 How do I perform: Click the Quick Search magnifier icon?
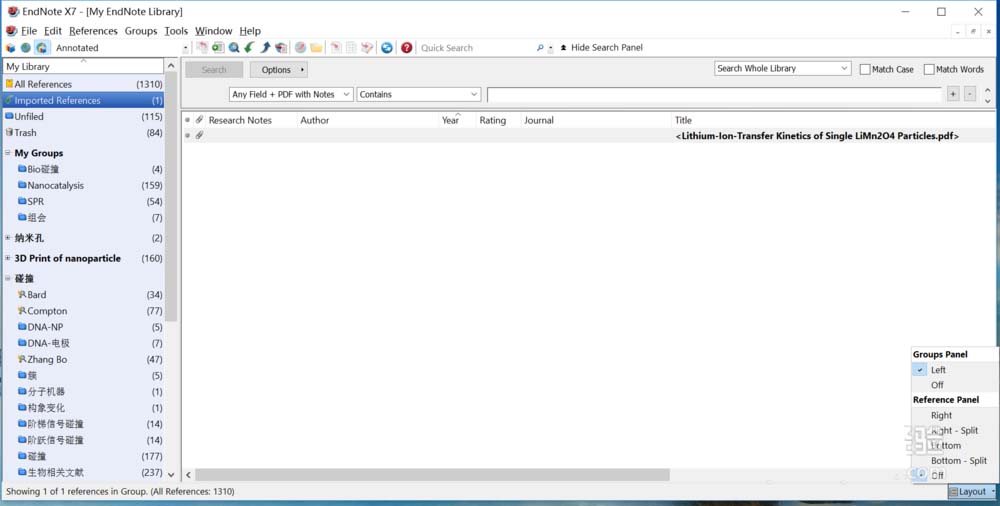point(540,48)
